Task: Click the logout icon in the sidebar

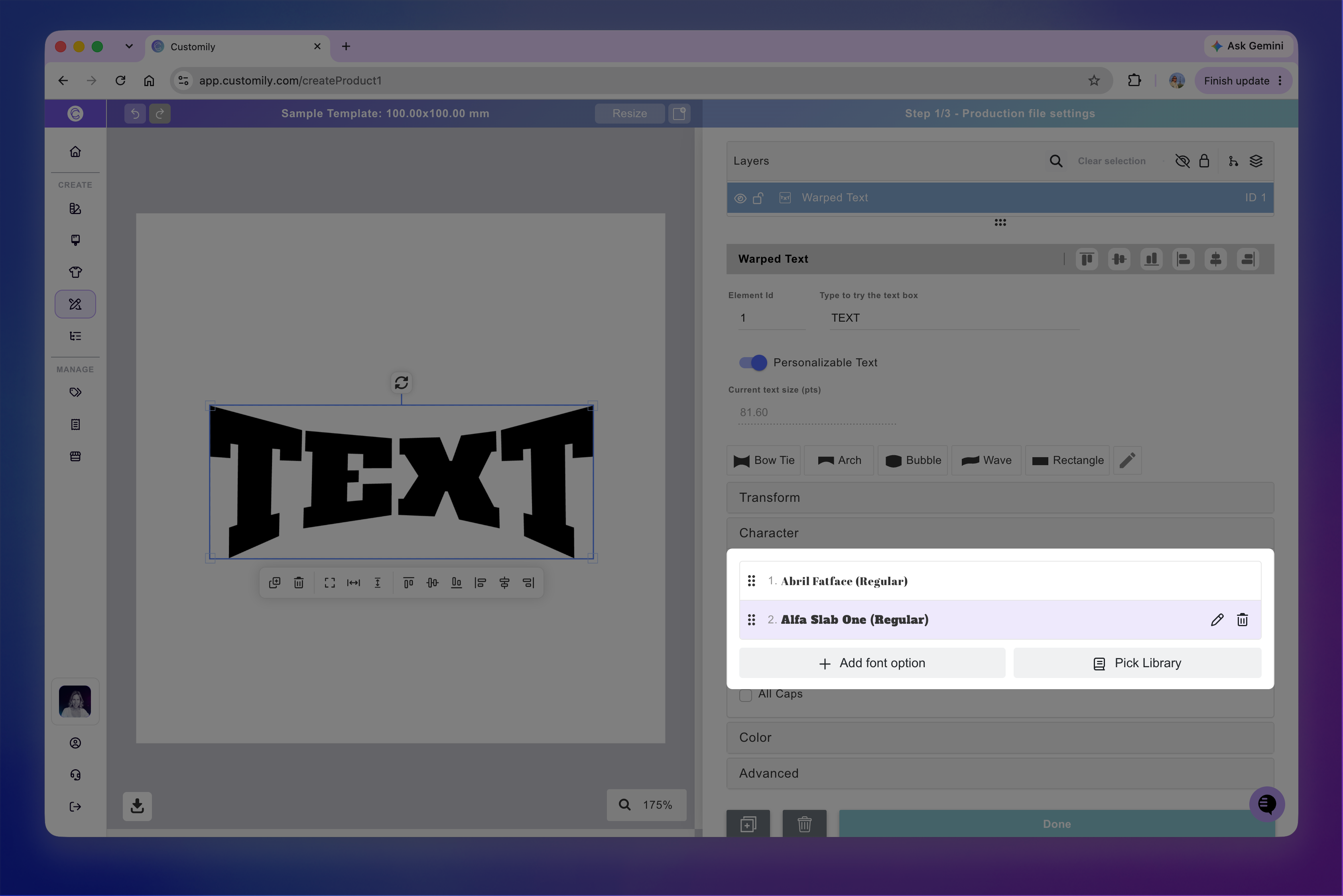Action: coord(75,807)
